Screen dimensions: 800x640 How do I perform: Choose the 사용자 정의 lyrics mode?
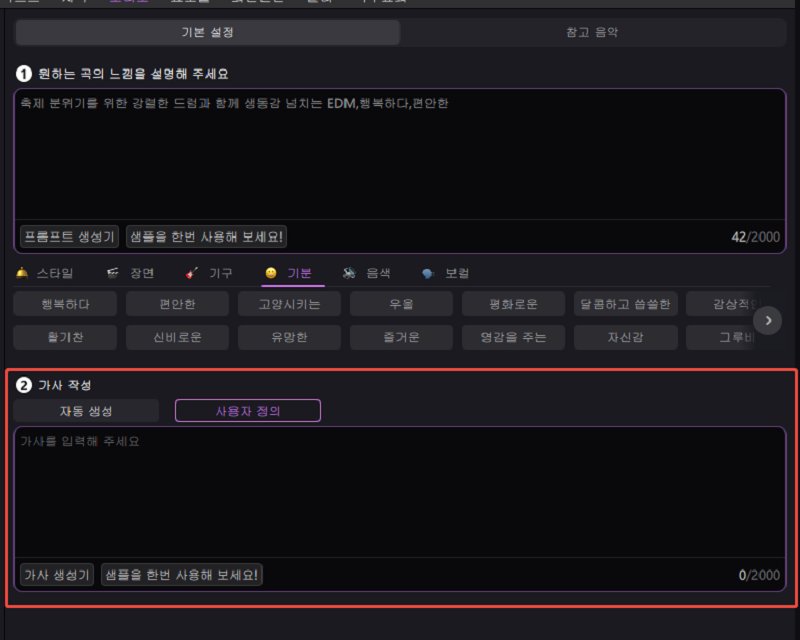[x=248, y=411]
